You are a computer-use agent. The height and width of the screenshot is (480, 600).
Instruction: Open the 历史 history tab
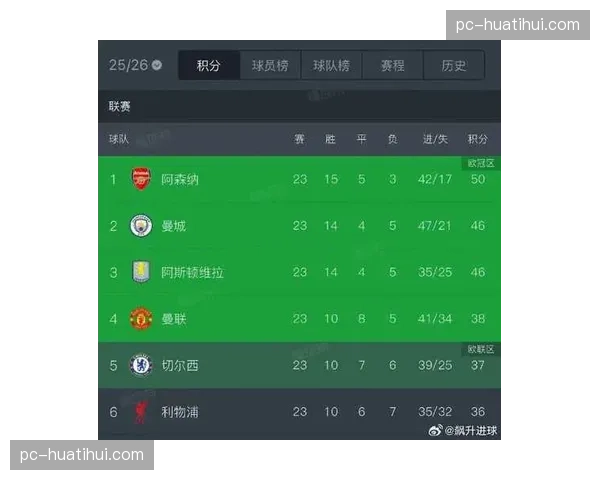pyautogui.click(x=453, y=66)
